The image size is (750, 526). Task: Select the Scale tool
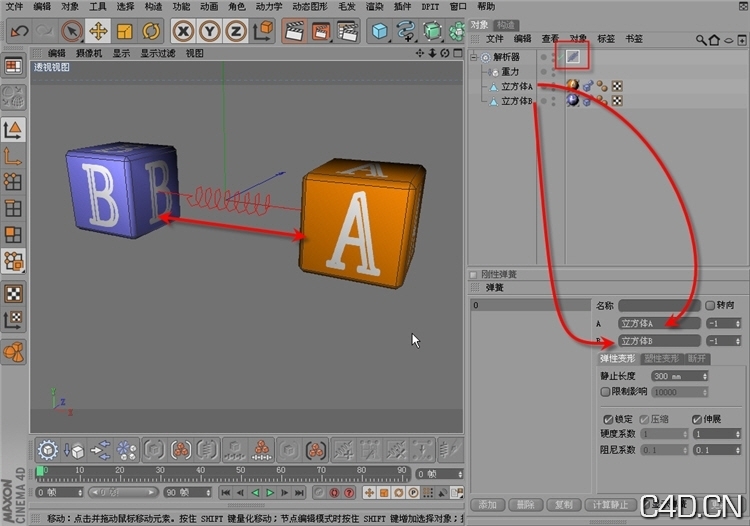(124, 32)
